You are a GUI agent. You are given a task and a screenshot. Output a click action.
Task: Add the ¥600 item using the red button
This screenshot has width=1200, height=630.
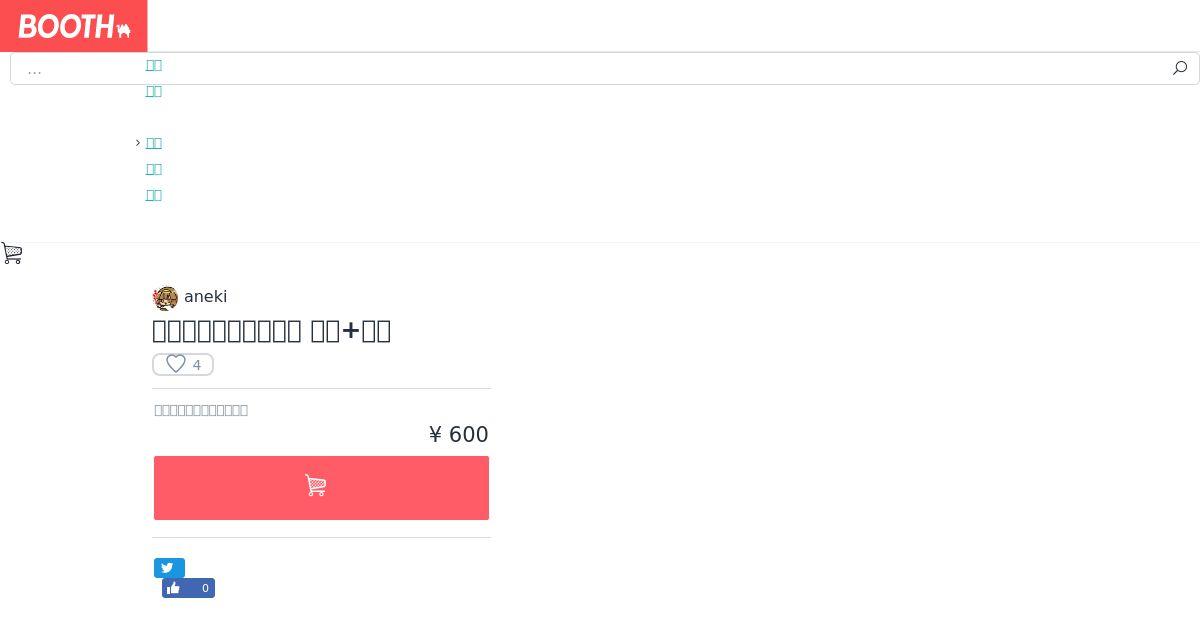(x=321, y=488)
